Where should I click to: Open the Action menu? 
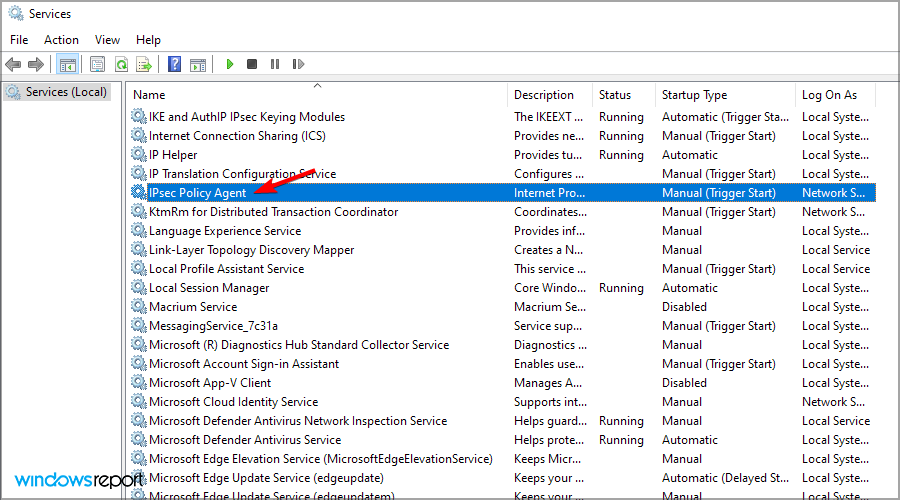coord(61,40)
